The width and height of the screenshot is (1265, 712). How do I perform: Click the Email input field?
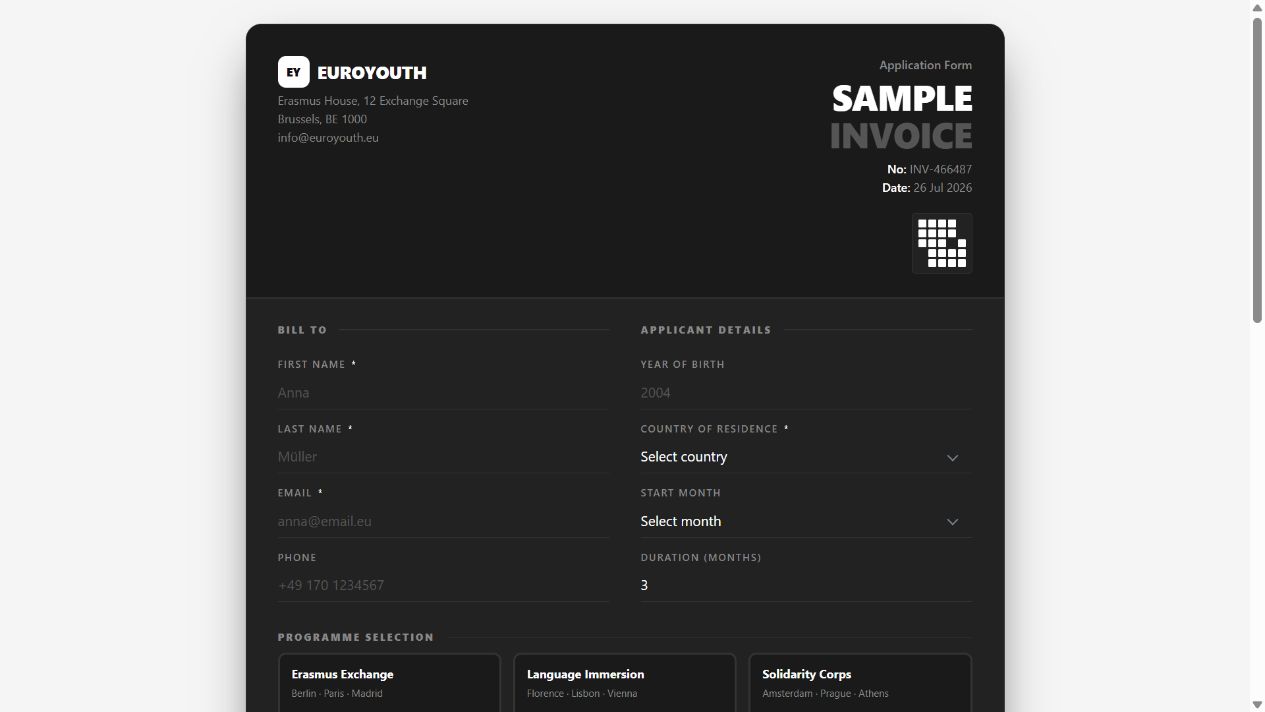(x=443, y=521)
